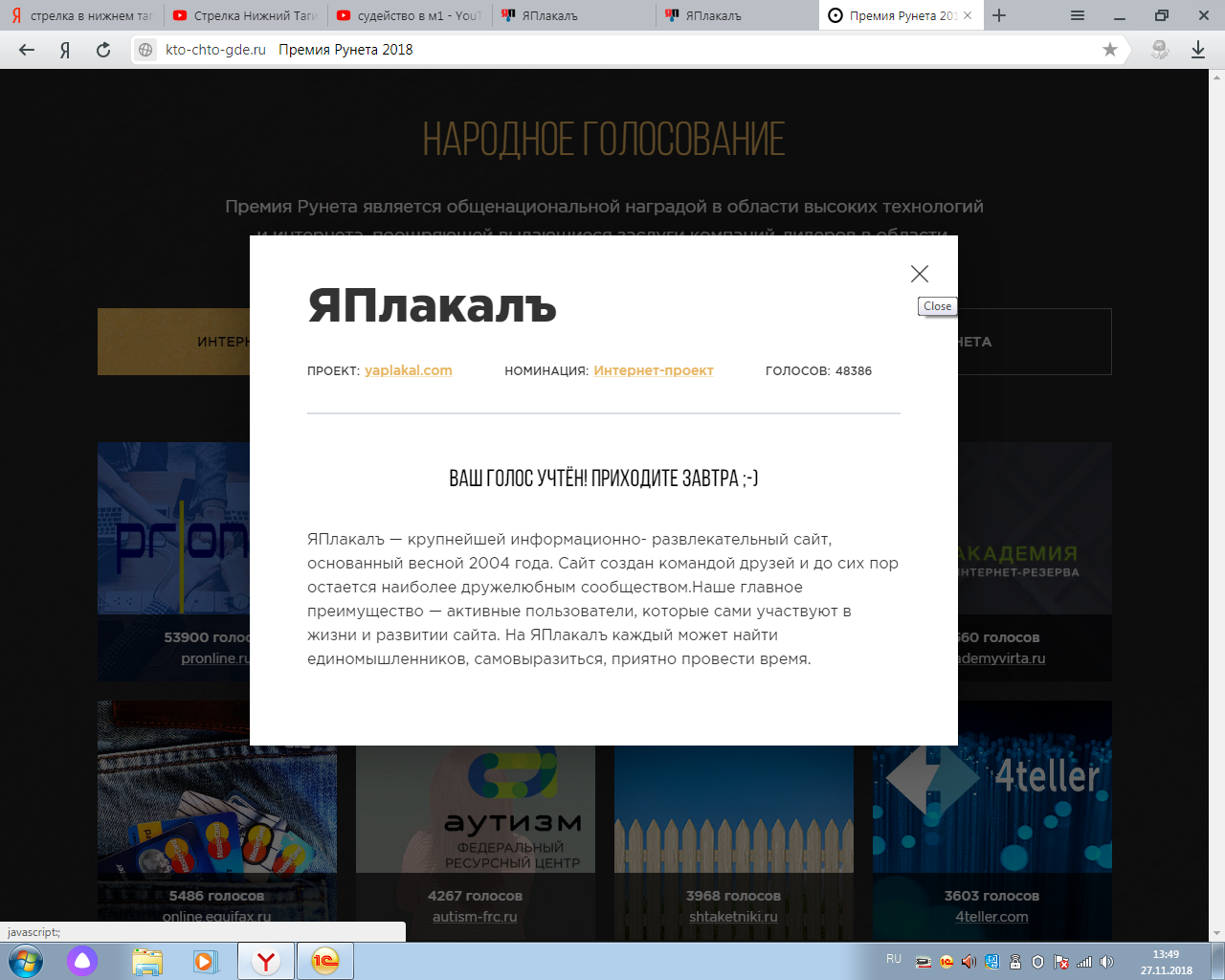The height and width of the screenshot is (980, 1225).
Task: Click the safely remove hardware tray icon
Action: (x=924, y=962)
